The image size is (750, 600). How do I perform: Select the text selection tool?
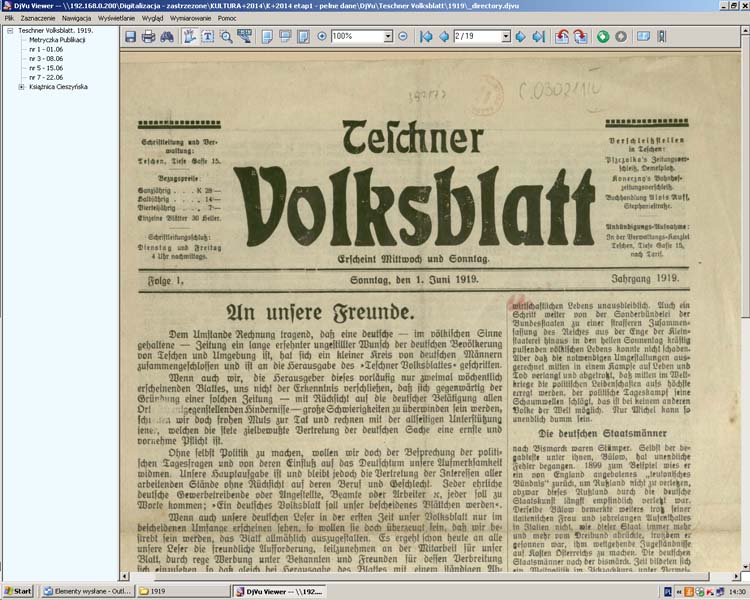(208, 36)
